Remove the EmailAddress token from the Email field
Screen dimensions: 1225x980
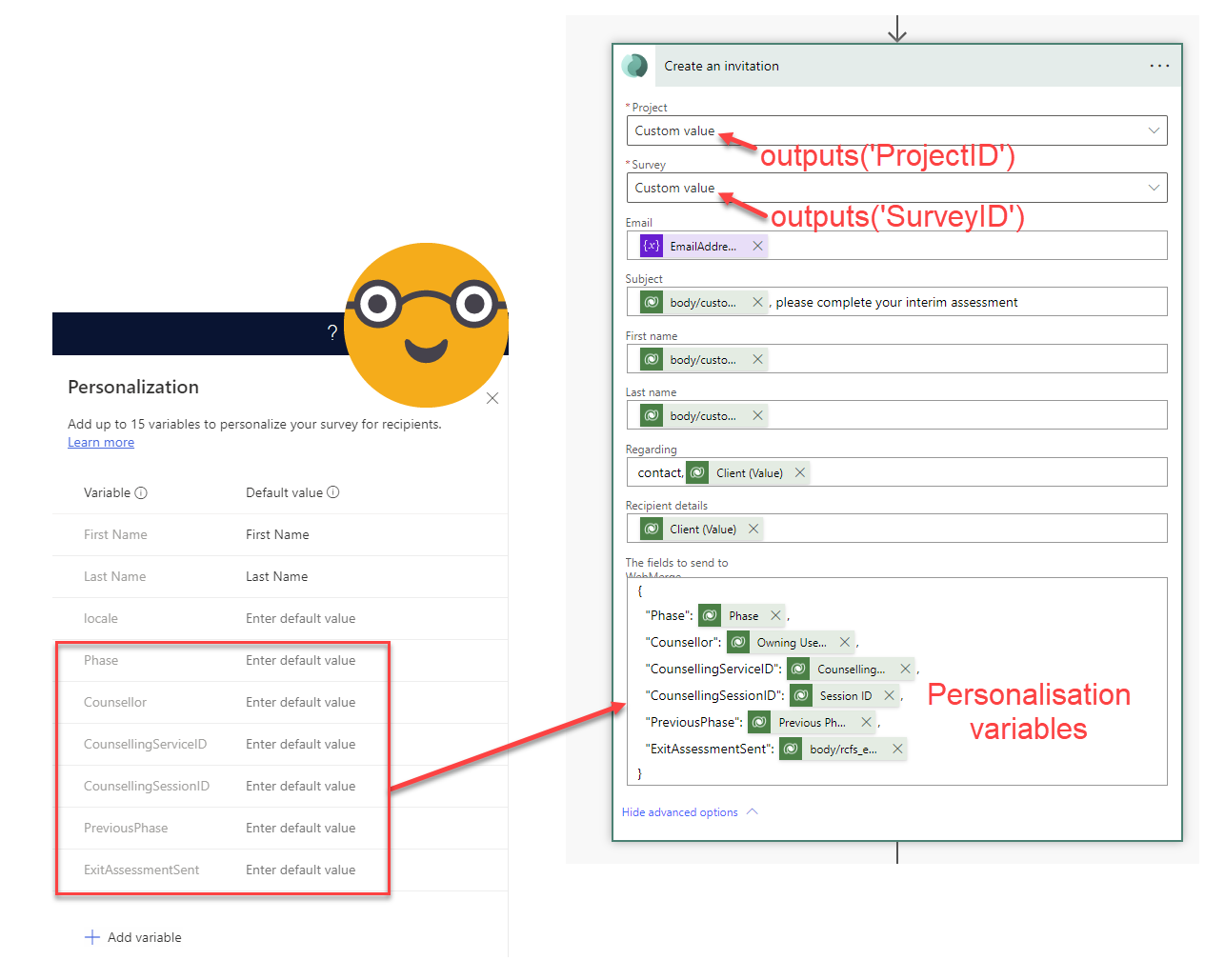[757, 246]
